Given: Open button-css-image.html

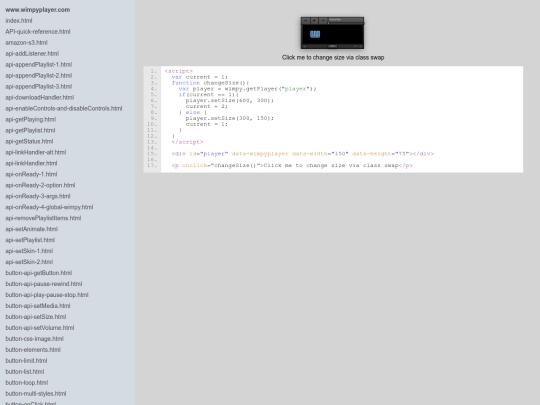Looking at the screenshot, I should 34,339.
